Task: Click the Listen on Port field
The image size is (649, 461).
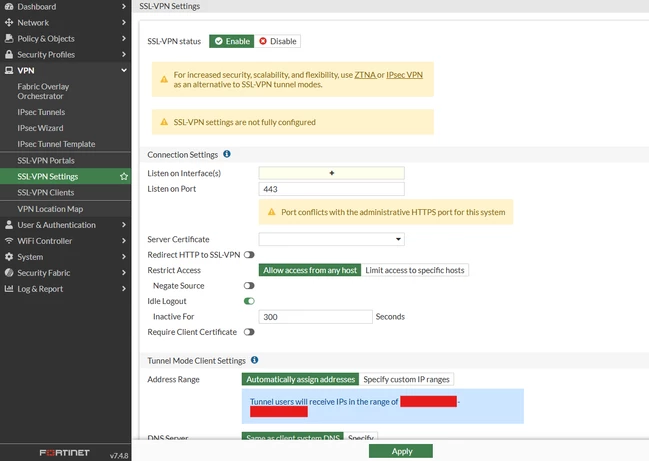Action: (332, 189)
